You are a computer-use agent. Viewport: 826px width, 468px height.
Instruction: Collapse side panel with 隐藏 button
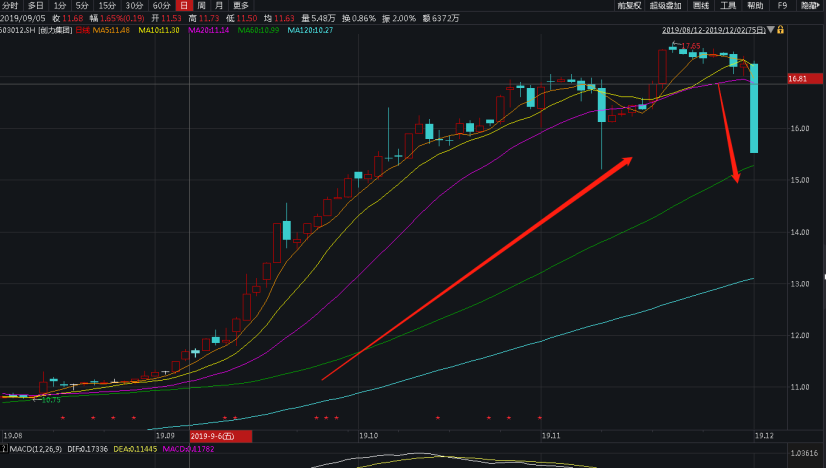click(x=808, y=5)
